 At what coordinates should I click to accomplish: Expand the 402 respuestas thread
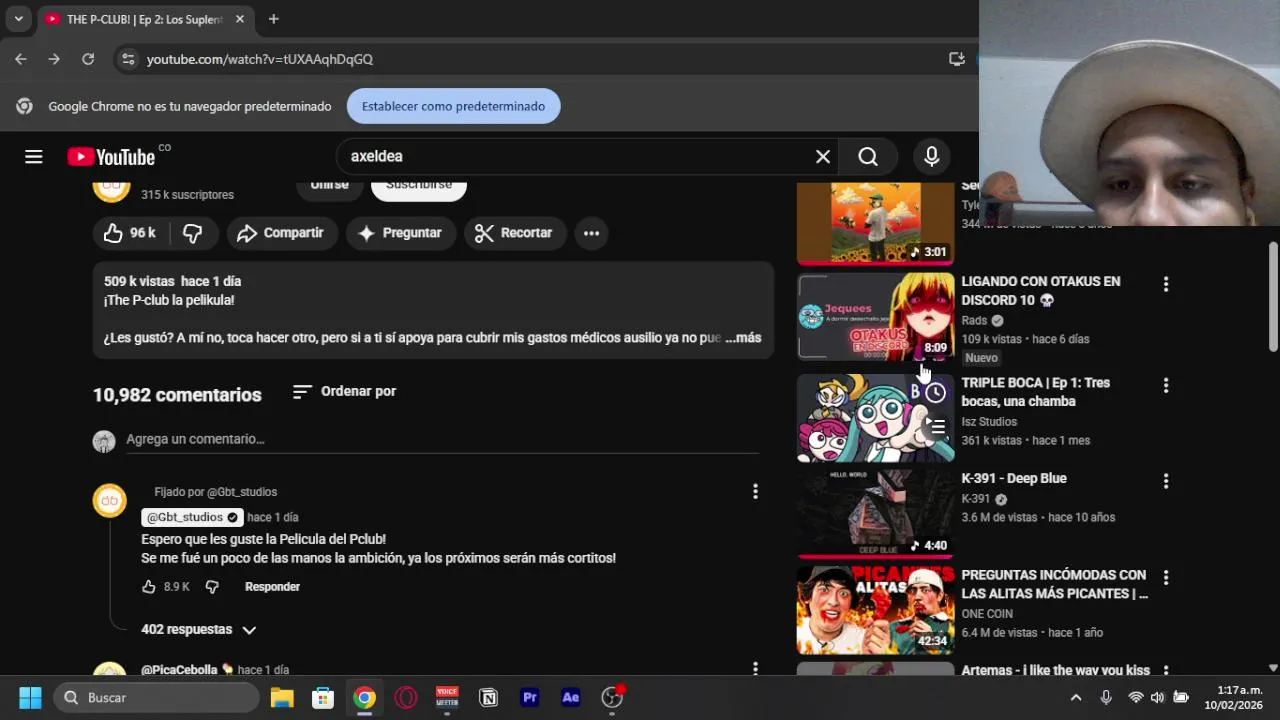[199, 630]
